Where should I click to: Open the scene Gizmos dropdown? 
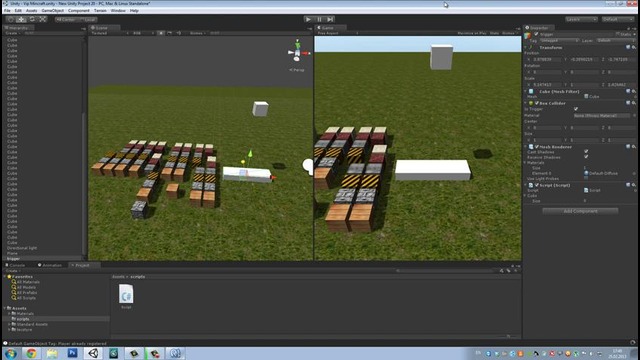point(198,33)
